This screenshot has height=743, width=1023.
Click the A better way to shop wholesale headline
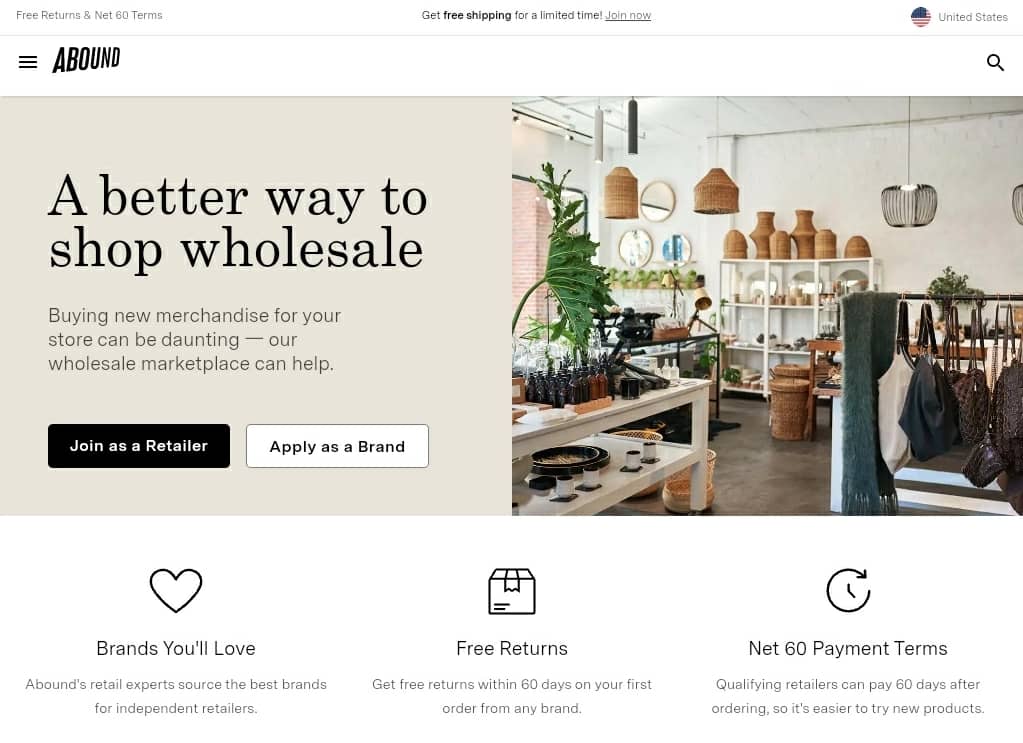click(x=237, y=222)
